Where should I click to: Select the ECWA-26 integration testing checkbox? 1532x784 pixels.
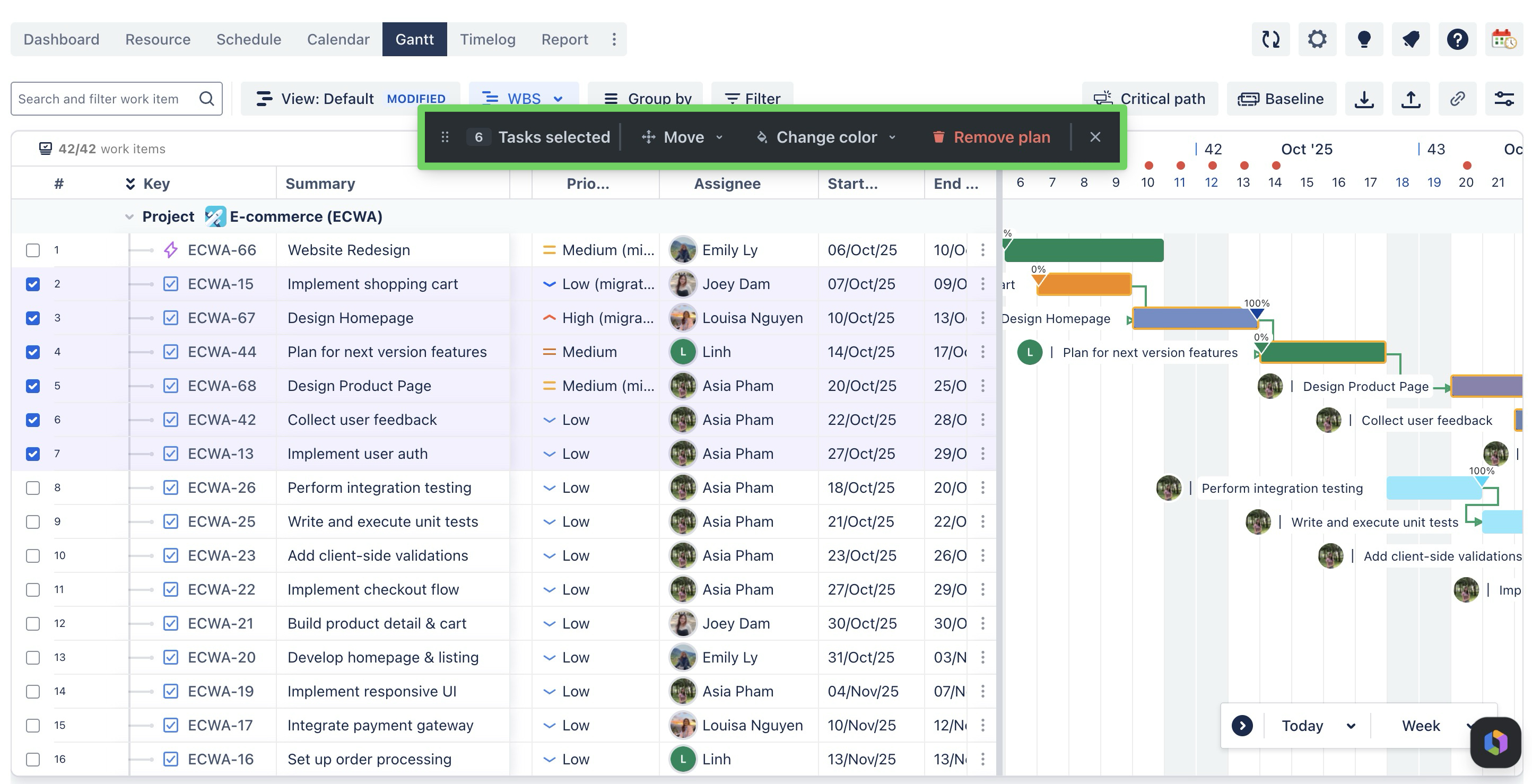pos(33,488)
